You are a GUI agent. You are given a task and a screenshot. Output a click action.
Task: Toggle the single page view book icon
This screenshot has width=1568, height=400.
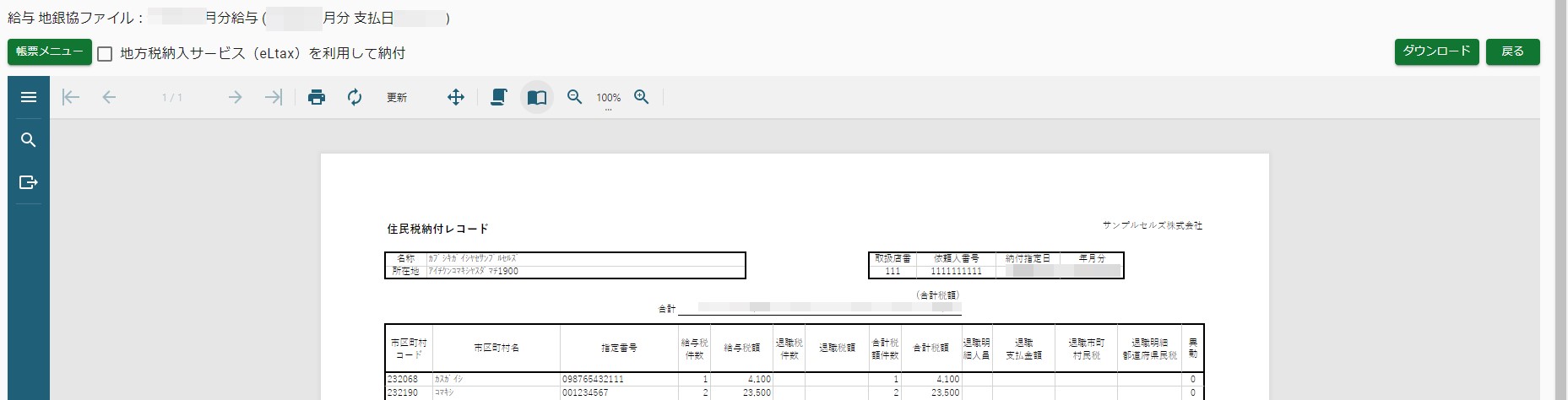(x=537, y=97)
